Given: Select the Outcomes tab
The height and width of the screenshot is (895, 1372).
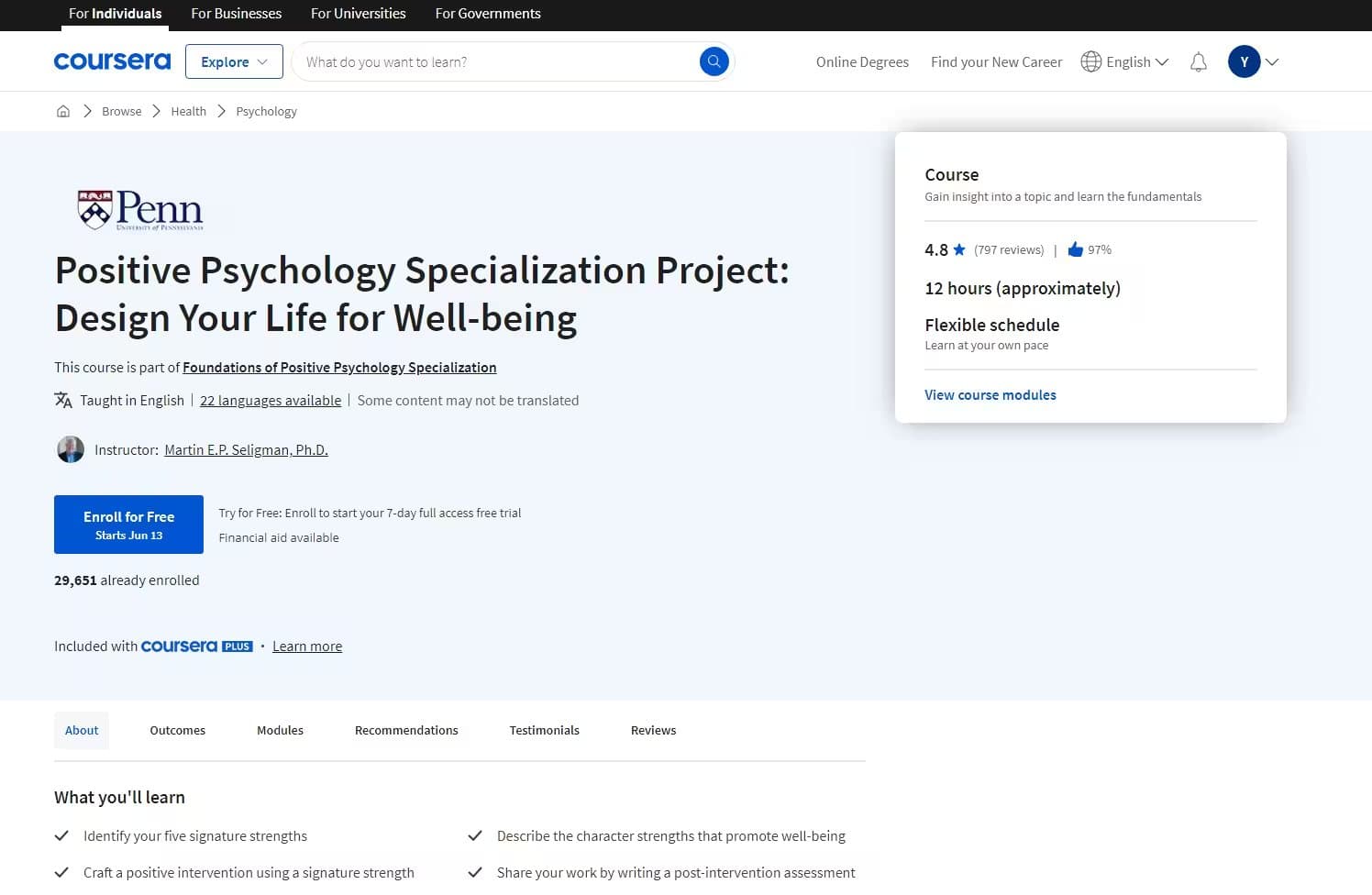Looking at the screenshot, I should (178, 730).
